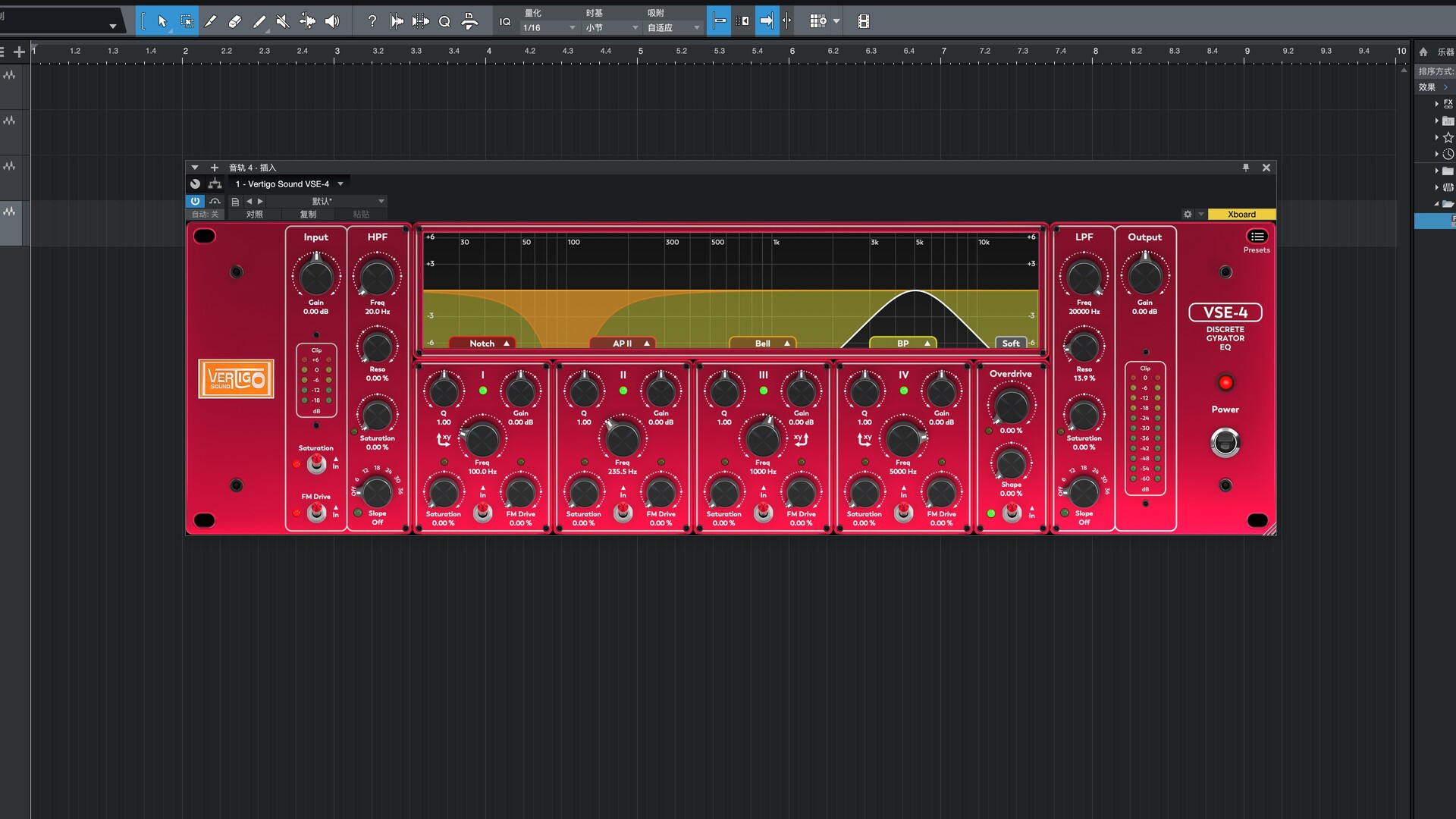Viewport: 1456px width, 819px height.
Task: Click 自动: 关 automation button
Action: [x=205, y=215]
